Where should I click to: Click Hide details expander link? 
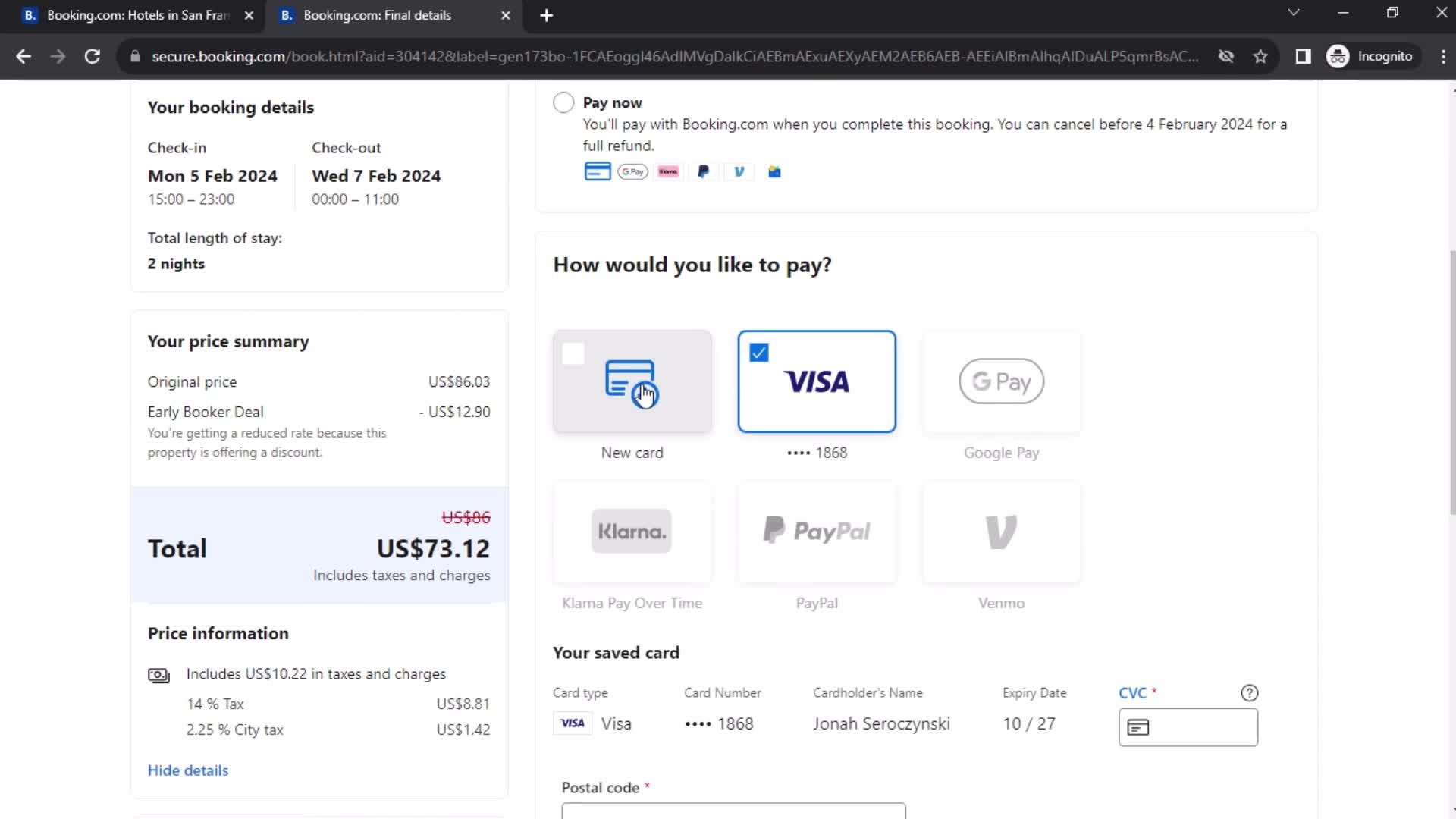pyautogui.click(x=188, y=770)
